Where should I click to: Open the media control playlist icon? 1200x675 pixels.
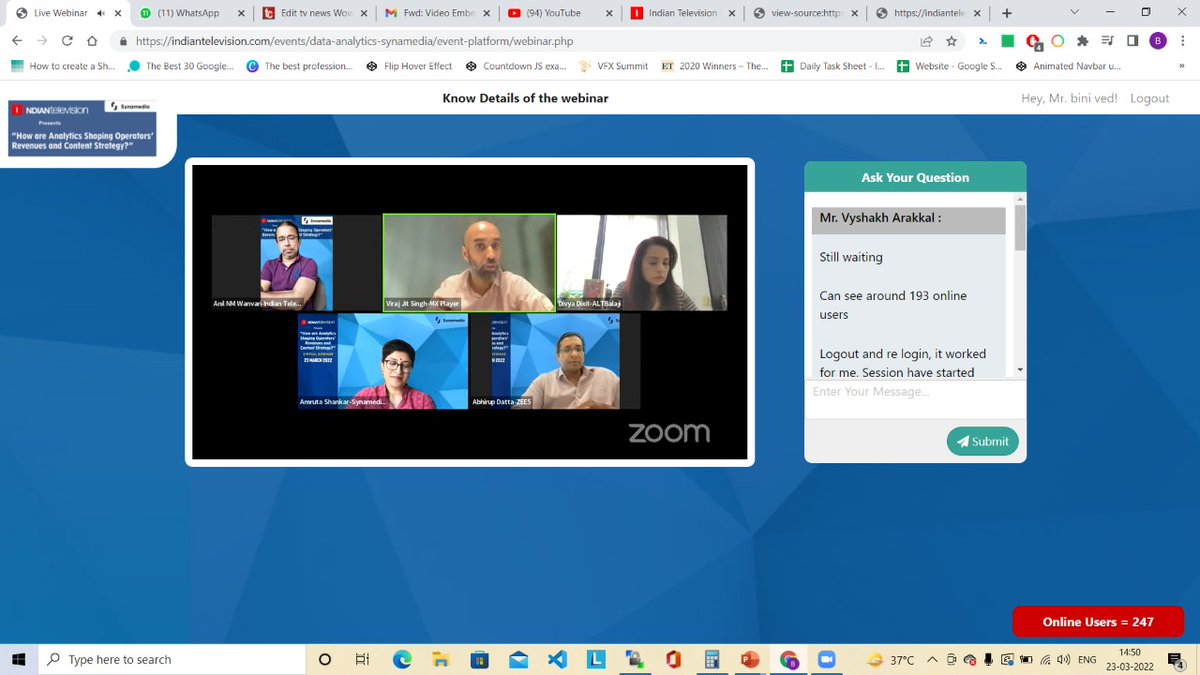point(1108,41)
